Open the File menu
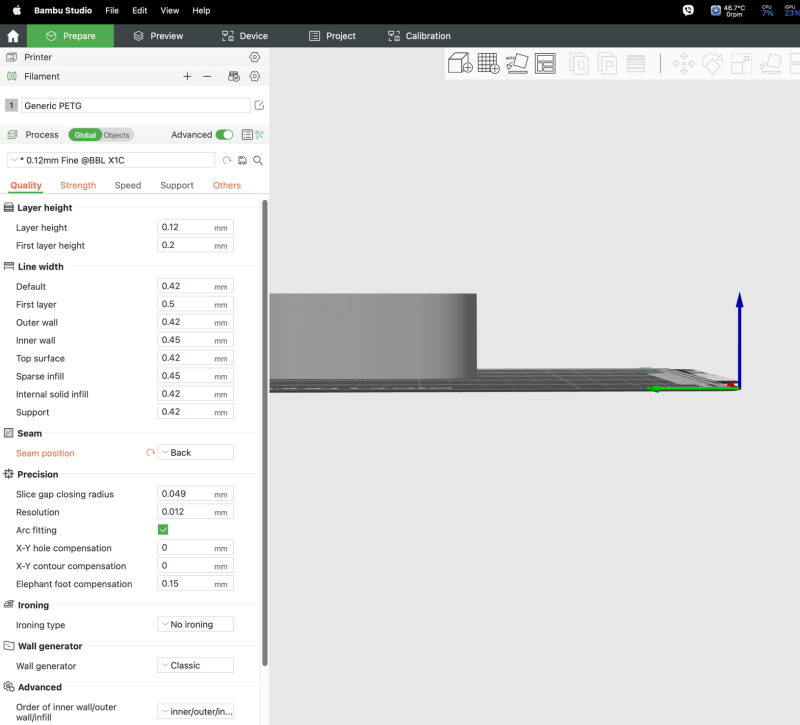 click(112, 10)
